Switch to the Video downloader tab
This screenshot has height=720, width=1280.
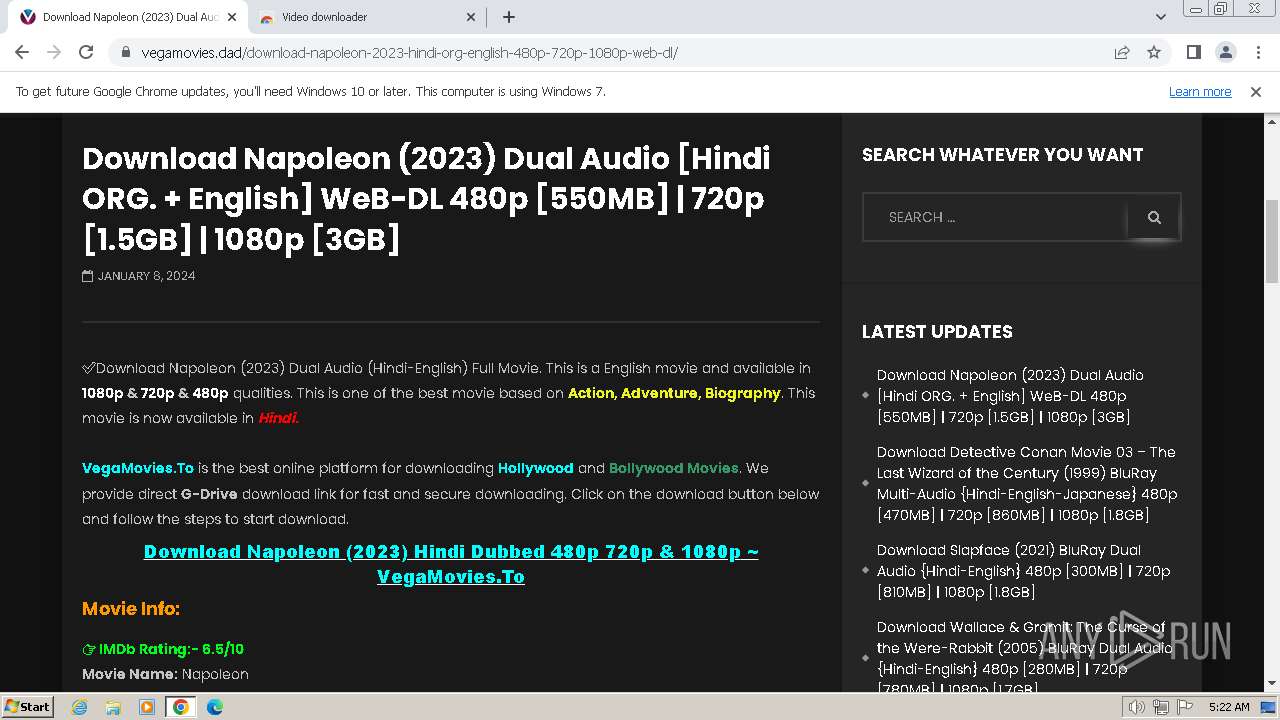(x=365, y=17)
